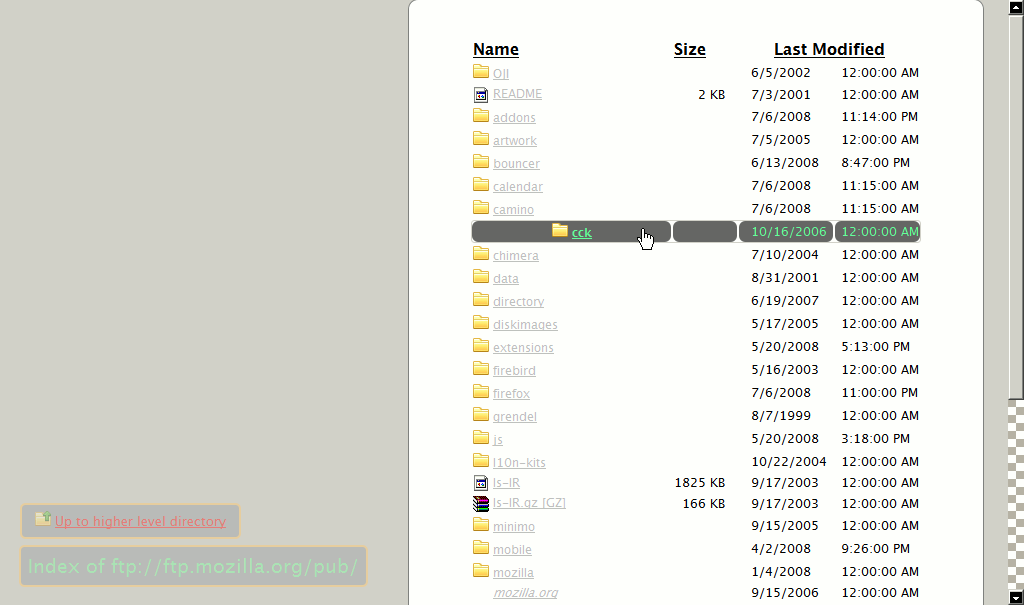Screen dimensions: 1024x605
Task: Sort the listing by Last Modified
Action: point(829,50)
